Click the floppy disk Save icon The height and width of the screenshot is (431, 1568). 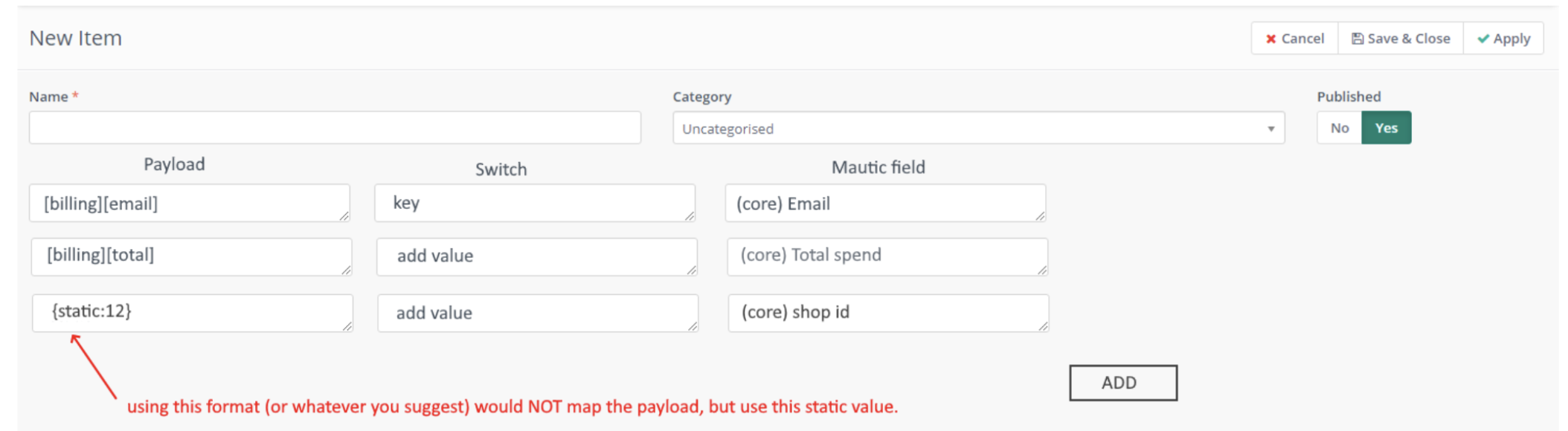click(1357, 38)
